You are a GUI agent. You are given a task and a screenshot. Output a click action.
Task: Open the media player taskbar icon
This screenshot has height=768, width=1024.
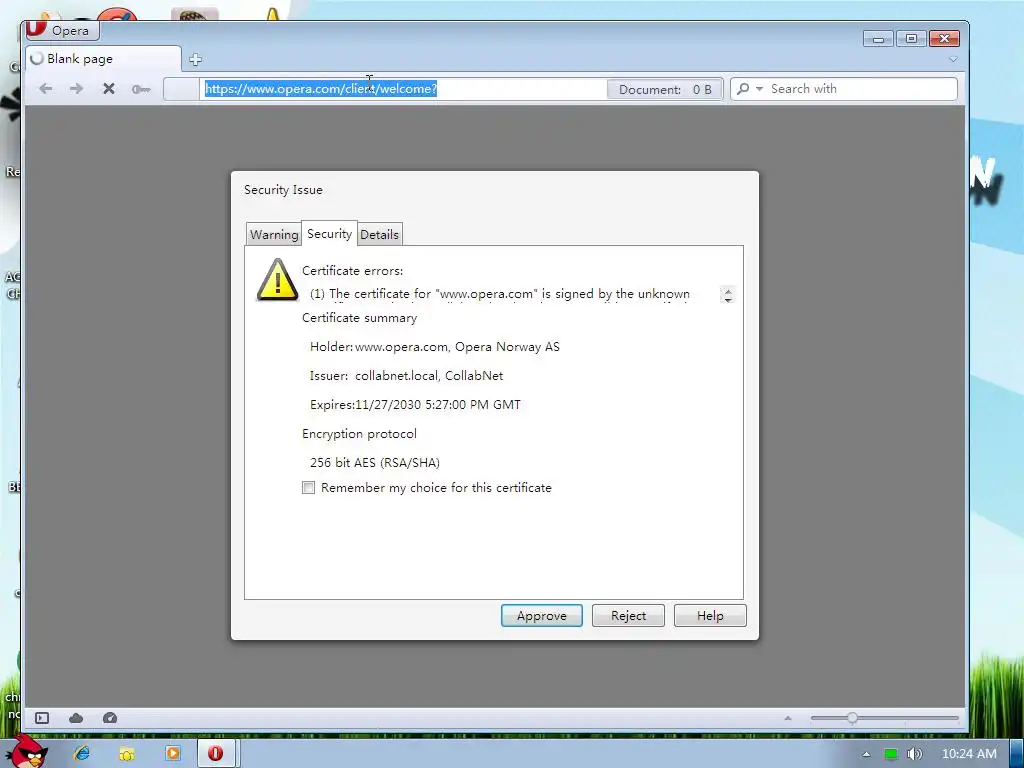click(x=172, y=753)
